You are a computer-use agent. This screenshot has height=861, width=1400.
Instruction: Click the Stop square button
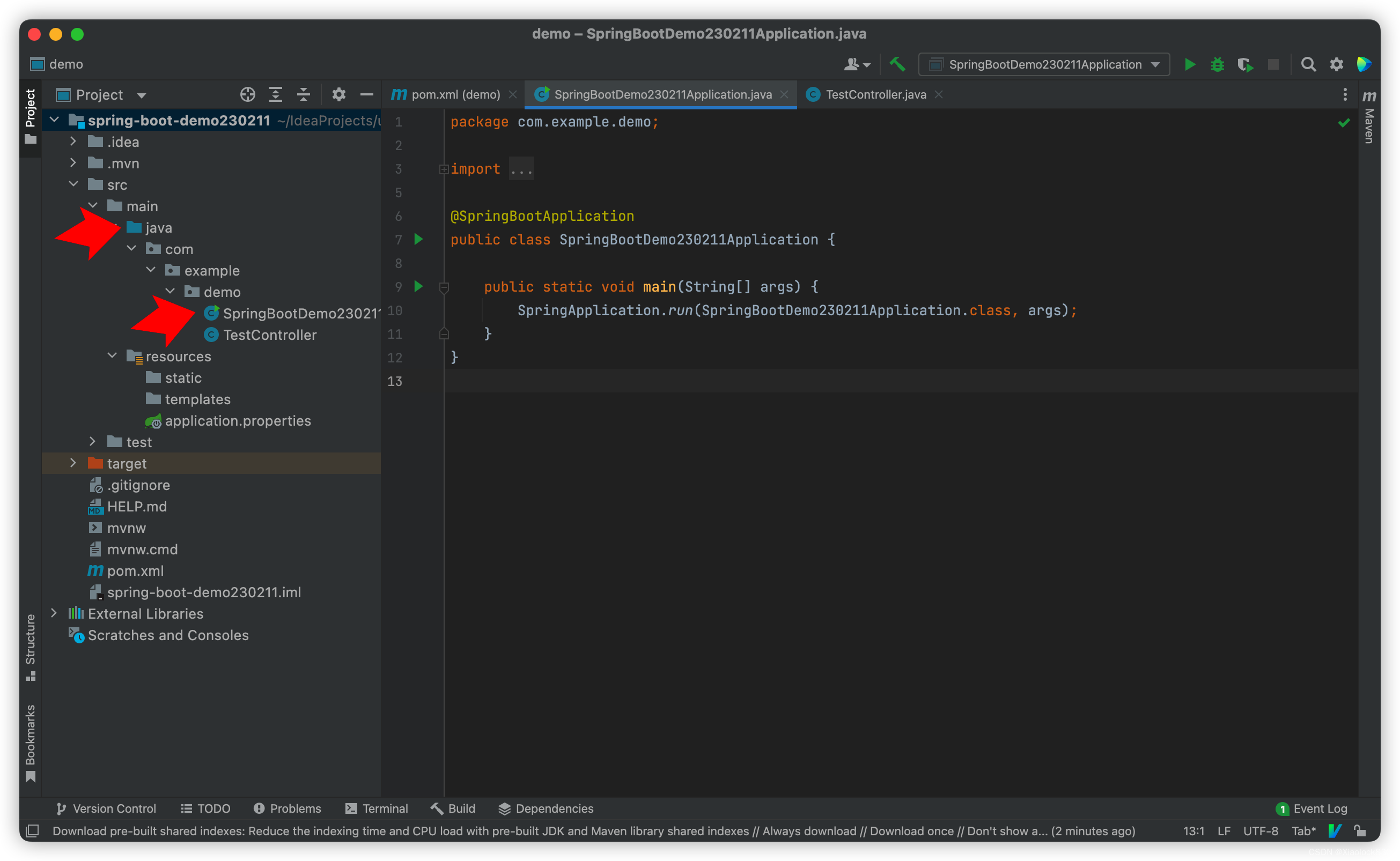pos(1273,64)
